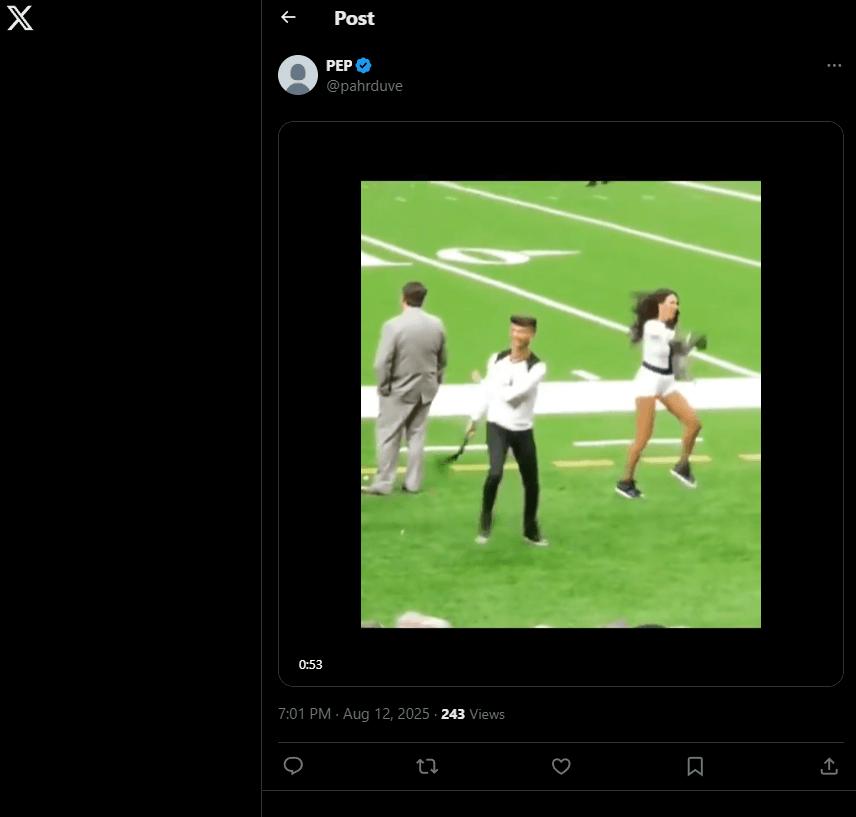This screenshot has width=856, height=817.
Task: Like the post with the heart icon
Action: tap(561, 766)
